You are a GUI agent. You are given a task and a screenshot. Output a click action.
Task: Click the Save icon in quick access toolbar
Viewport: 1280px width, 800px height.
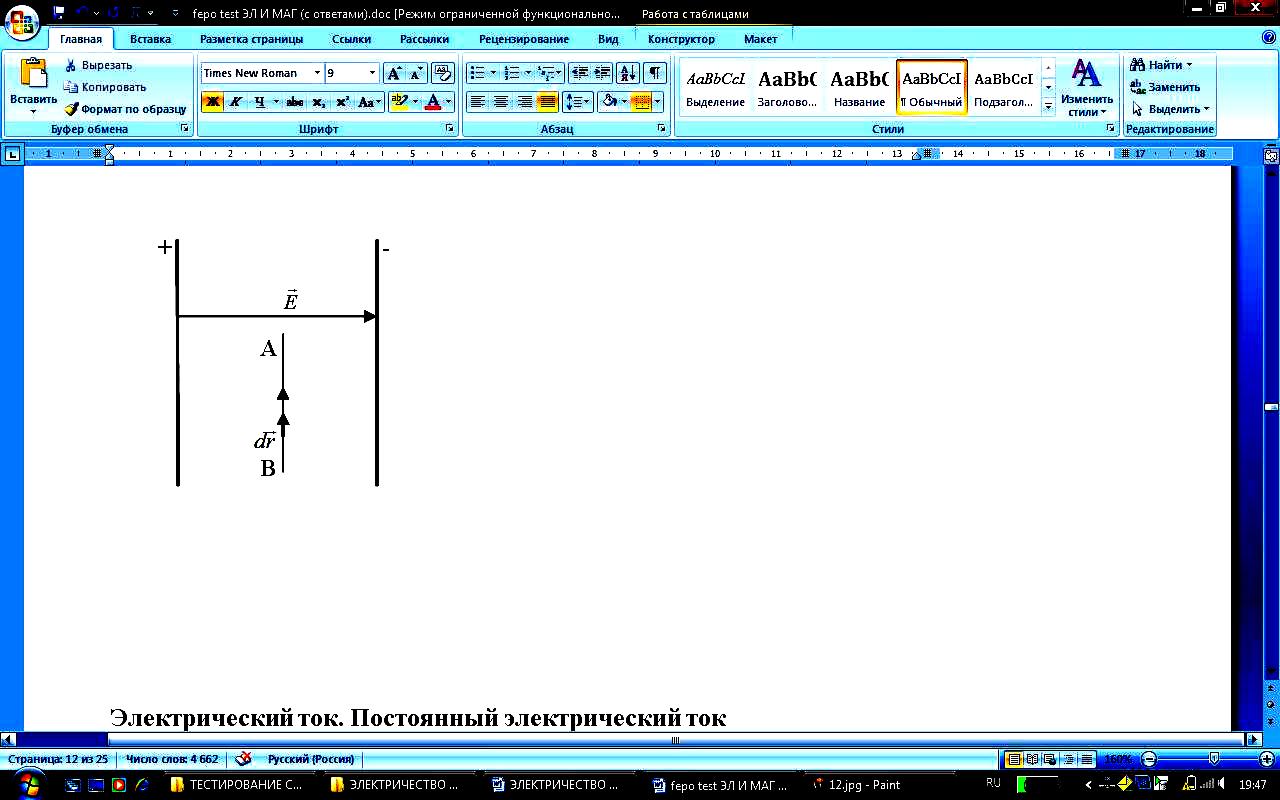click(x=59, y=12)
